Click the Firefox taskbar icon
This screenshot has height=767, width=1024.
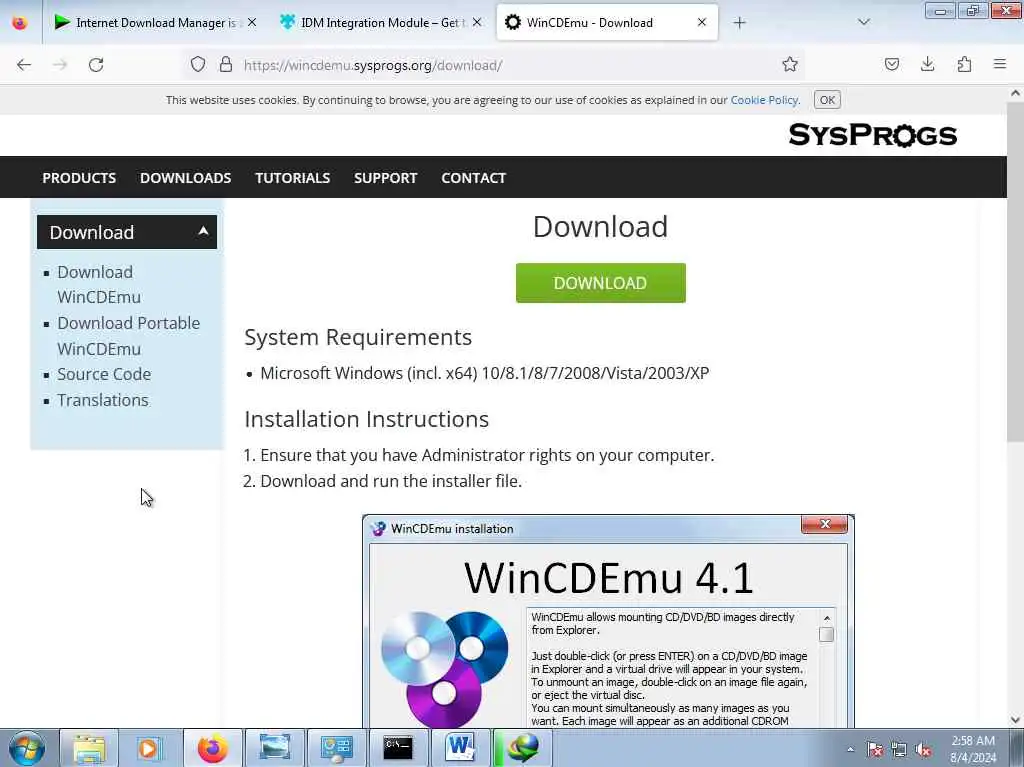click(212, 748)
